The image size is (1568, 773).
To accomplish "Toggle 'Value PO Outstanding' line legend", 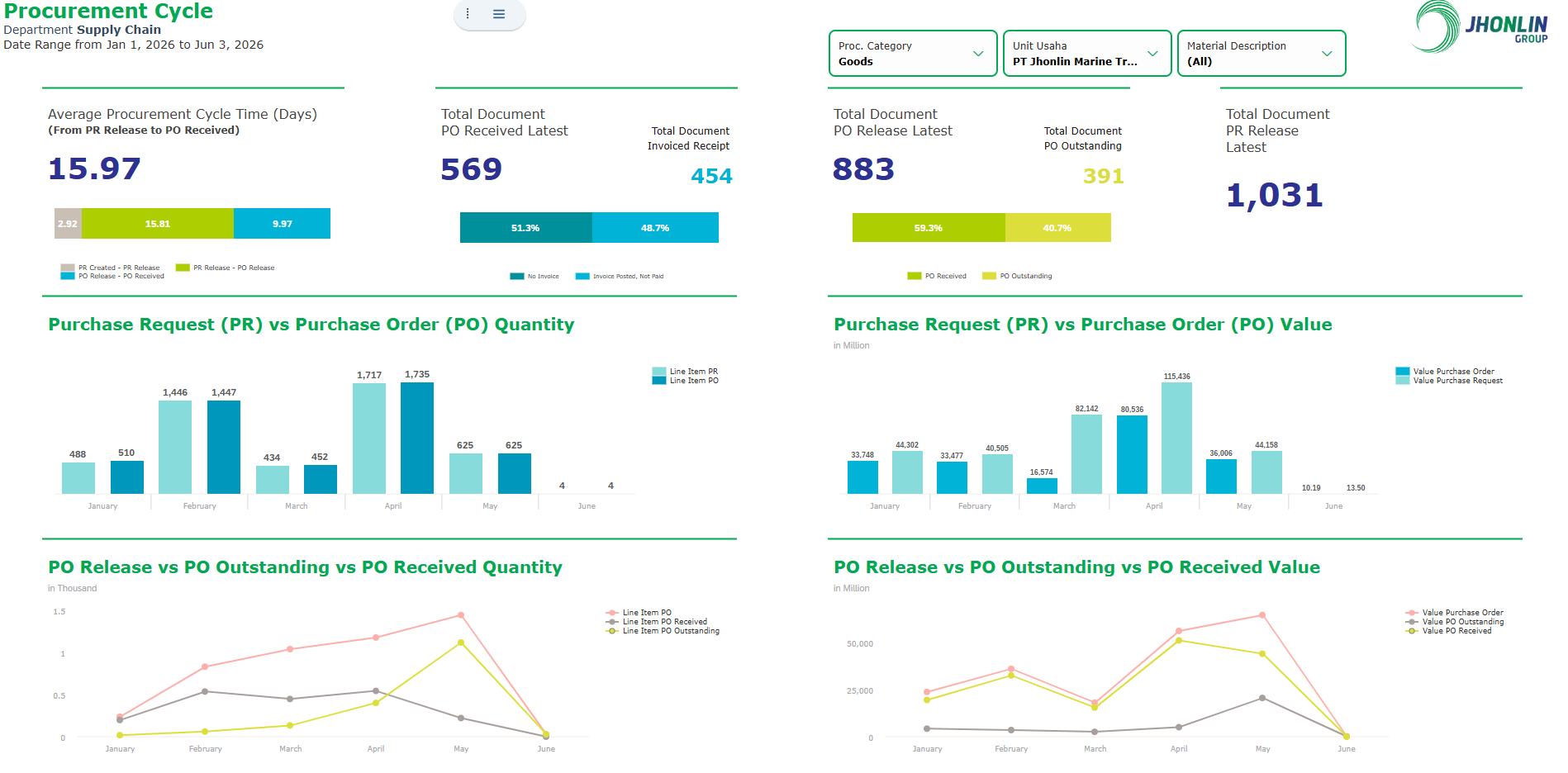I will 1455,622.
